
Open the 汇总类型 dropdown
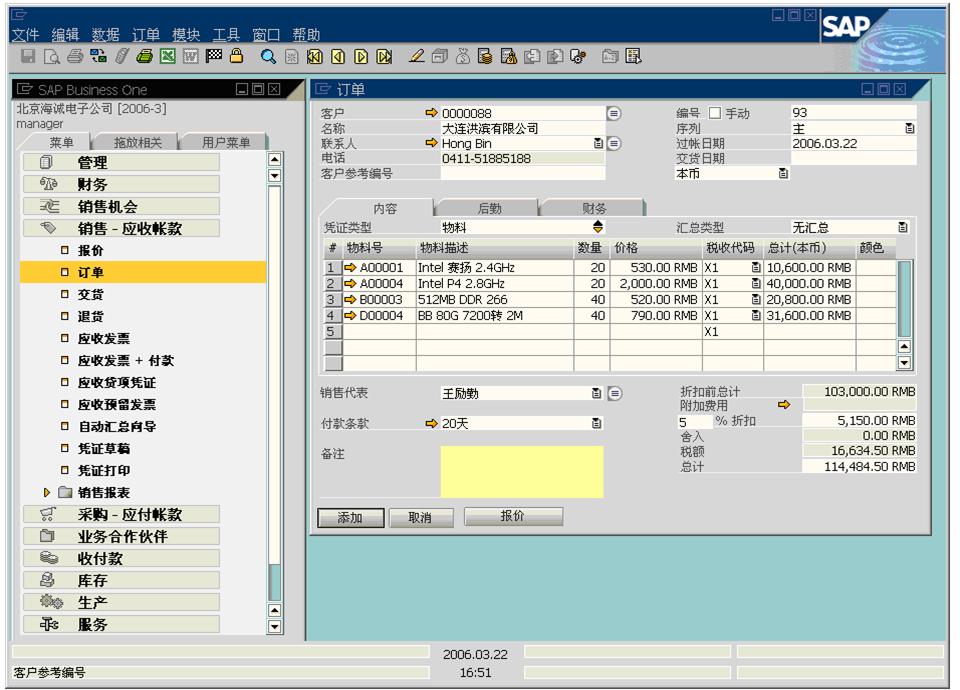pyautogui.click(x=902, y=227)
